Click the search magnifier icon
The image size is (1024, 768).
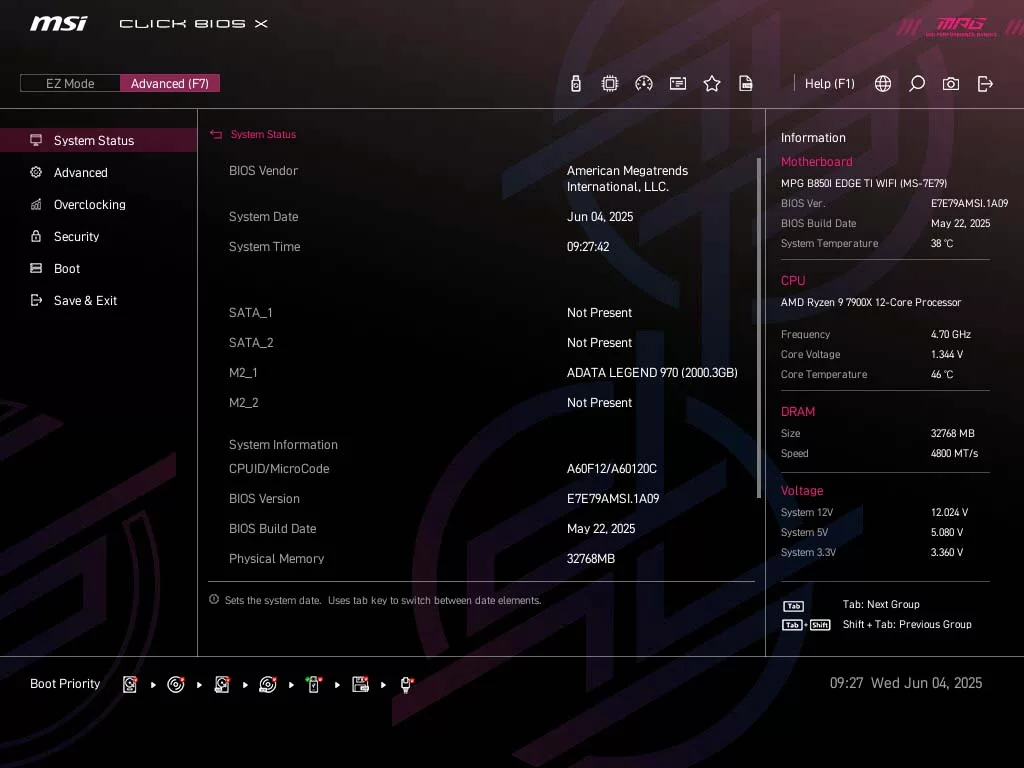click(917, 84)
